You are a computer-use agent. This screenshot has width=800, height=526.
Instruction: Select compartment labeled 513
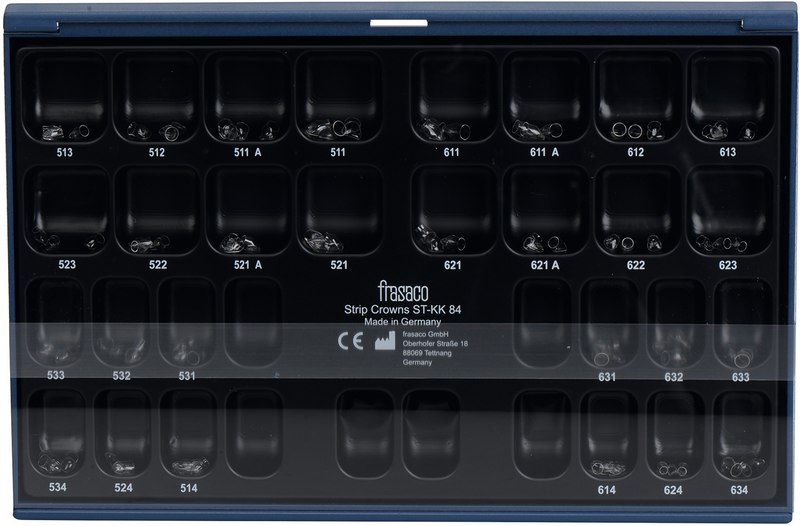[x=69, y=98]
